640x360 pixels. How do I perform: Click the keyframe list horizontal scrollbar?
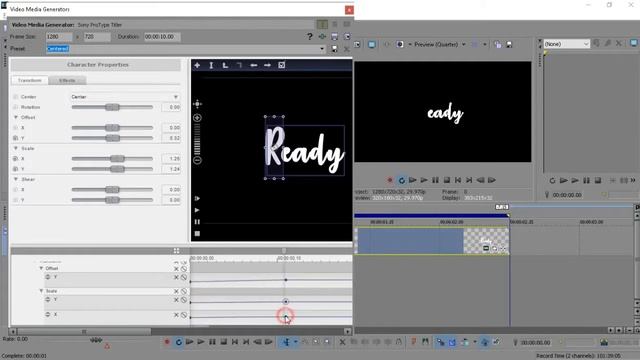84,331
